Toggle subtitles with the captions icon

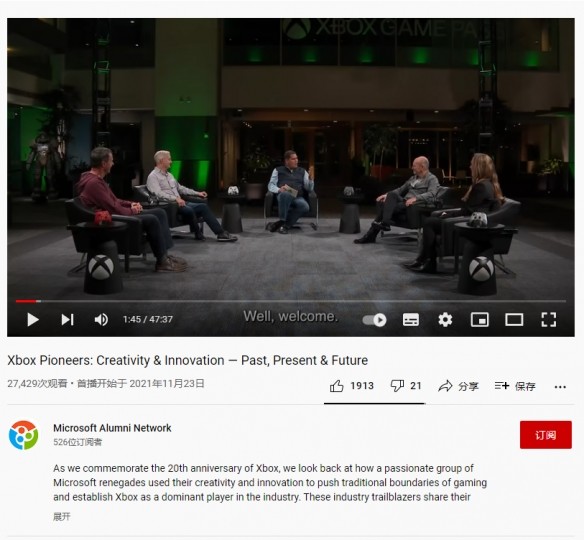411,320
